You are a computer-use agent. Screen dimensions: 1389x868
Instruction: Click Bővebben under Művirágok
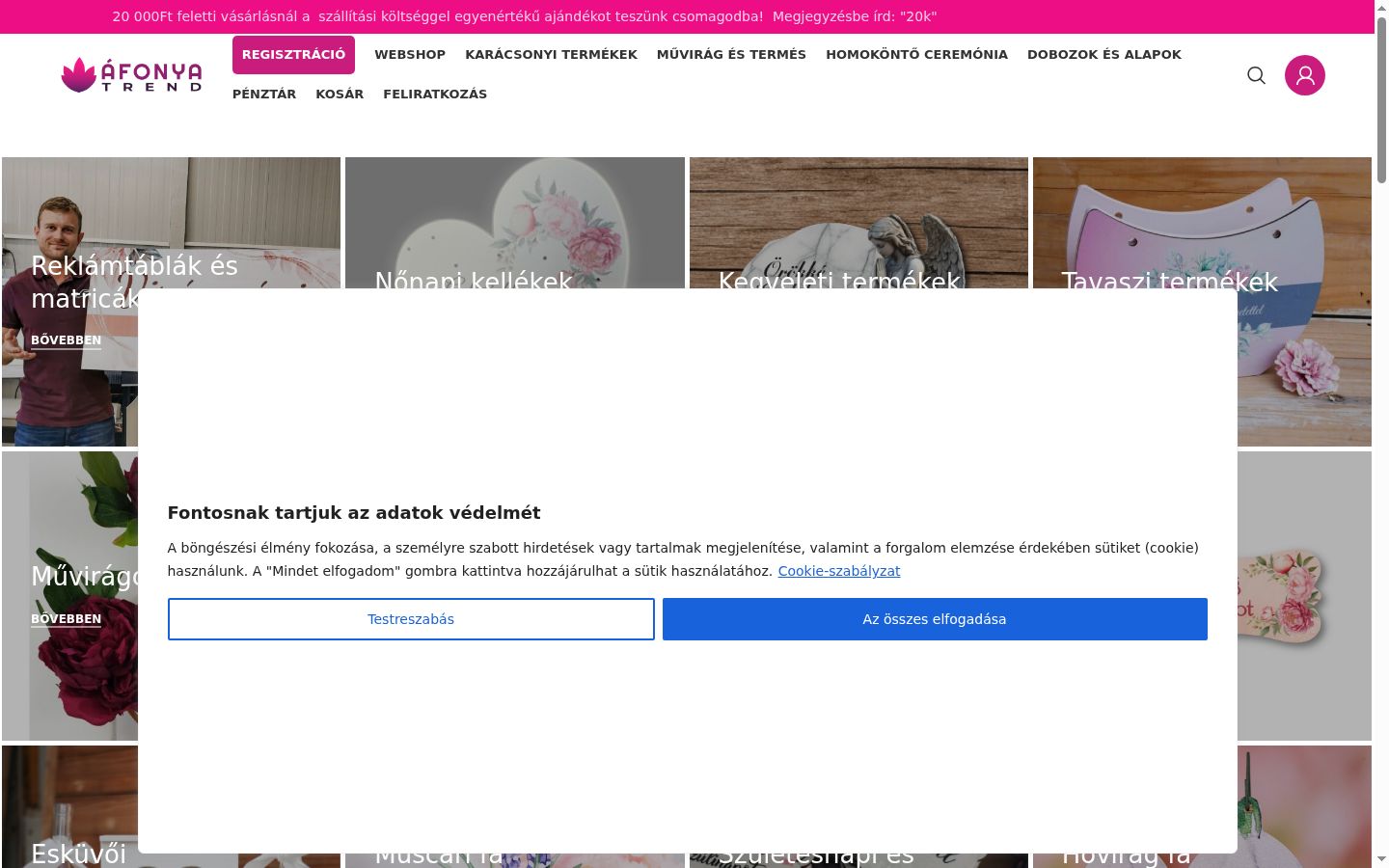click(66, 619)
